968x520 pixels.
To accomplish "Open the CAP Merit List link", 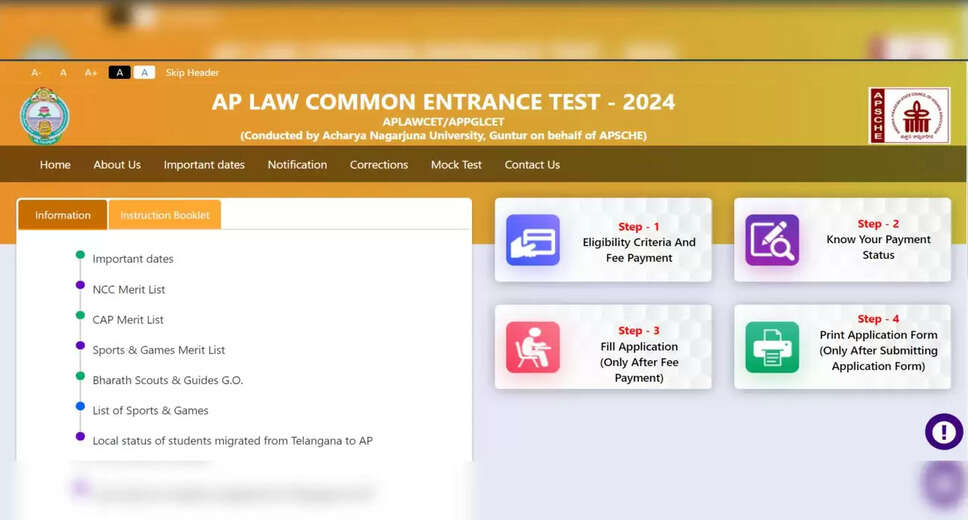I will [128, 320].
